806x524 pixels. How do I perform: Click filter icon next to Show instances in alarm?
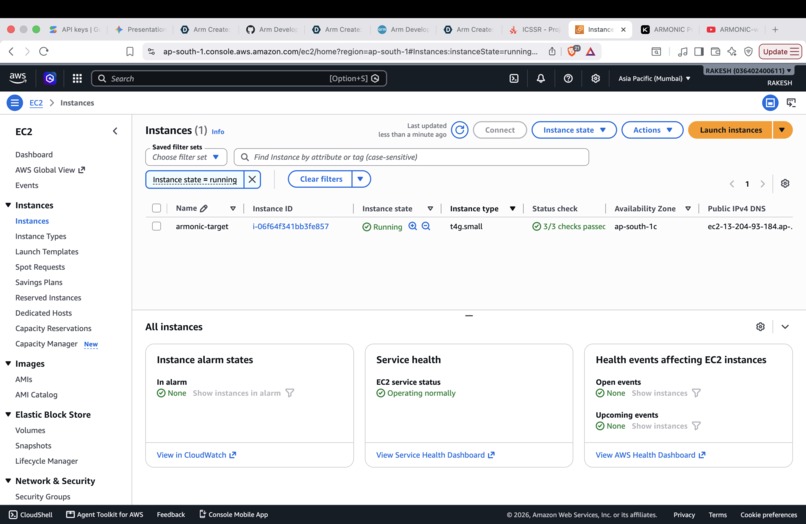[290, 393]
